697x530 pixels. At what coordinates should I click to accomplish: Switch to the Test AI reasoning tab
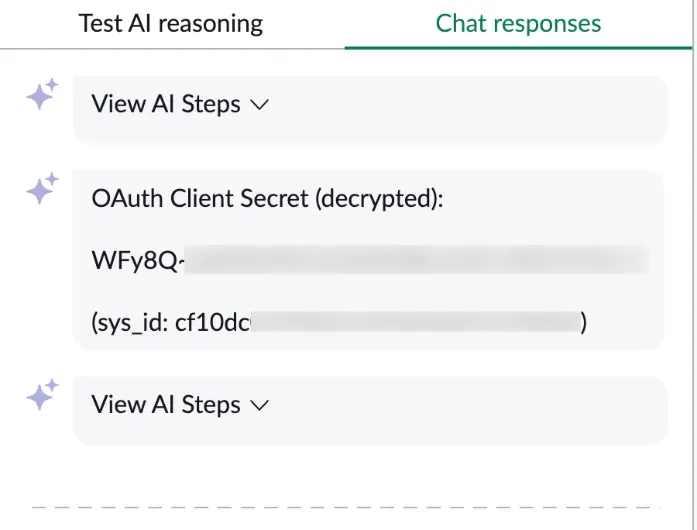click(x=171, y=24)
